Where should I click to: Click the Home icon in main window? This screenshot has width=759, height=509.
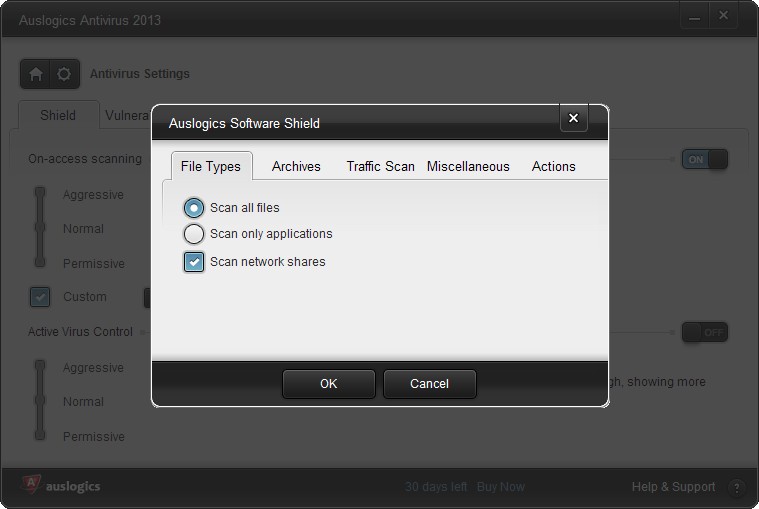click(35, 74)
